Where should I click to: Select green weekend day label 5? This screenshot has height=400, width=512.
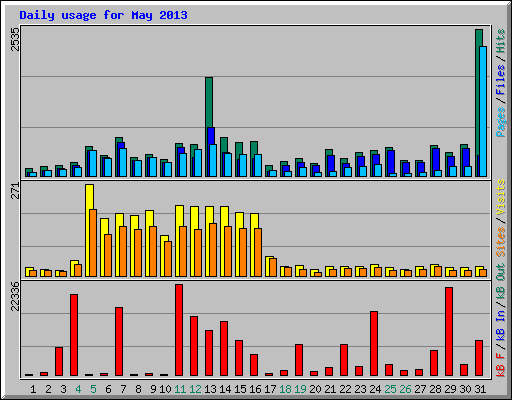pos(93,389)
